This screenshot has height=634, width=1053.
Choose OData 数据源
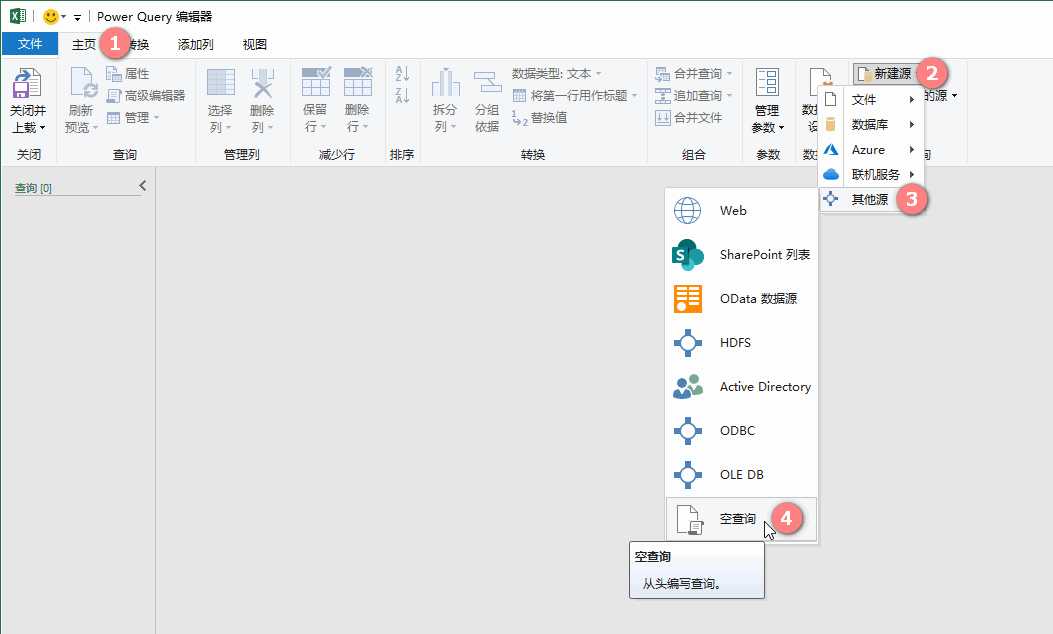click(741, 298)
